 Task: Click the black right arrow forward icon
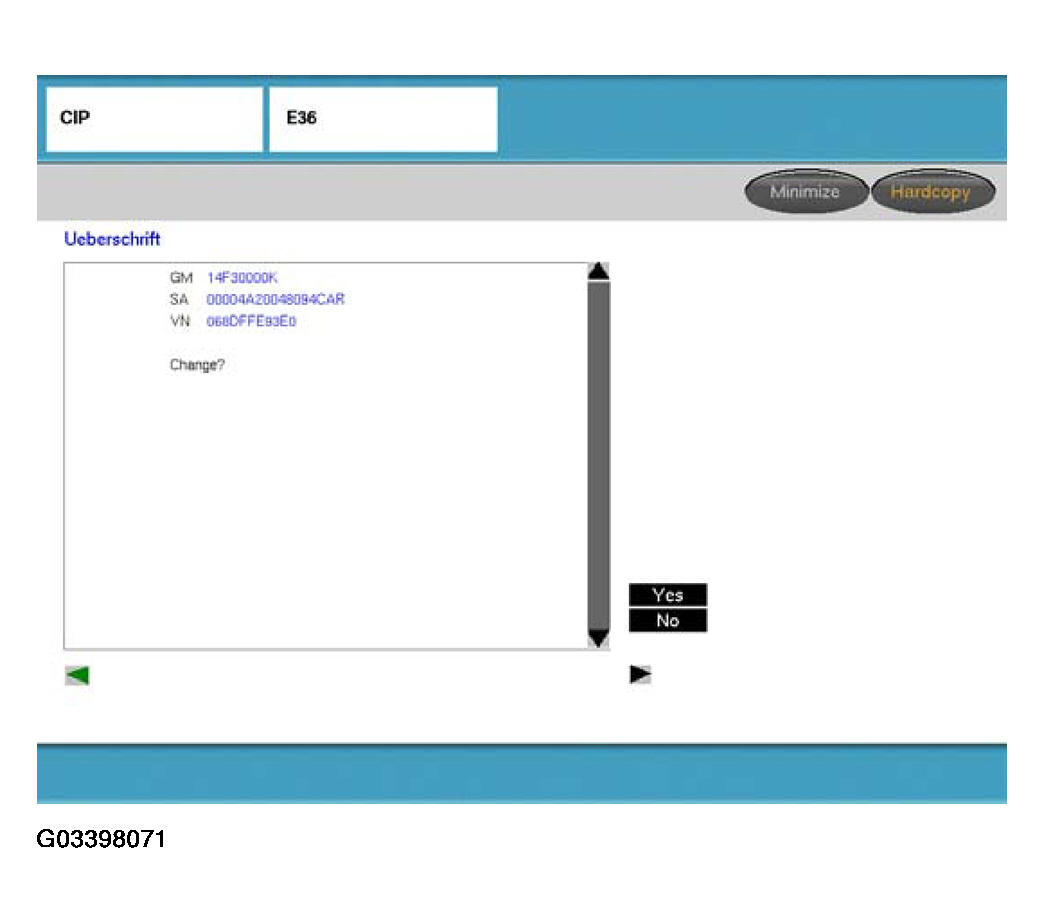coord(640,675)
